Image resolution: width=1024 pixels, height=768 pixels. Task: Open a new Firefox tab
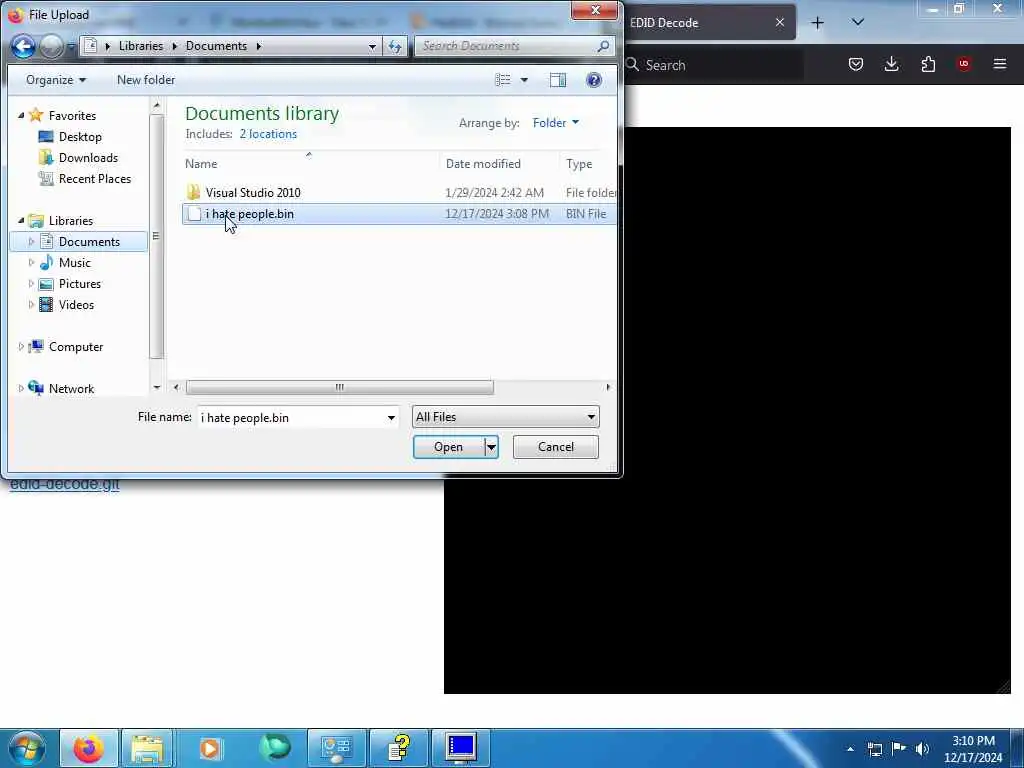tap(818, 23)
